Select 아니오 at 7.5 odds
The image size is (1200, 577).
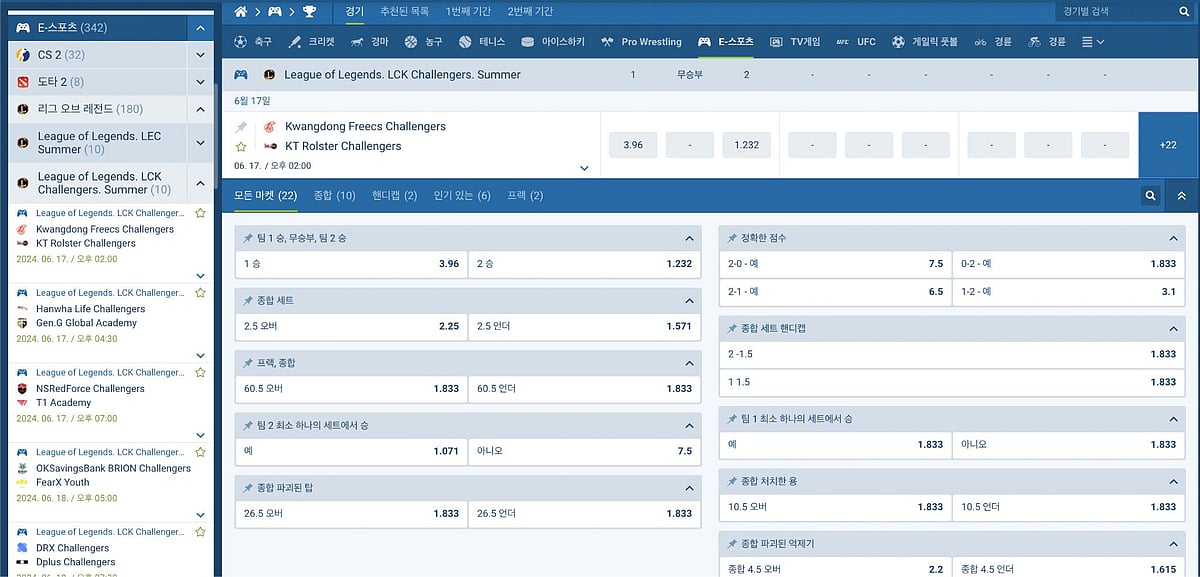pos(584,451)
